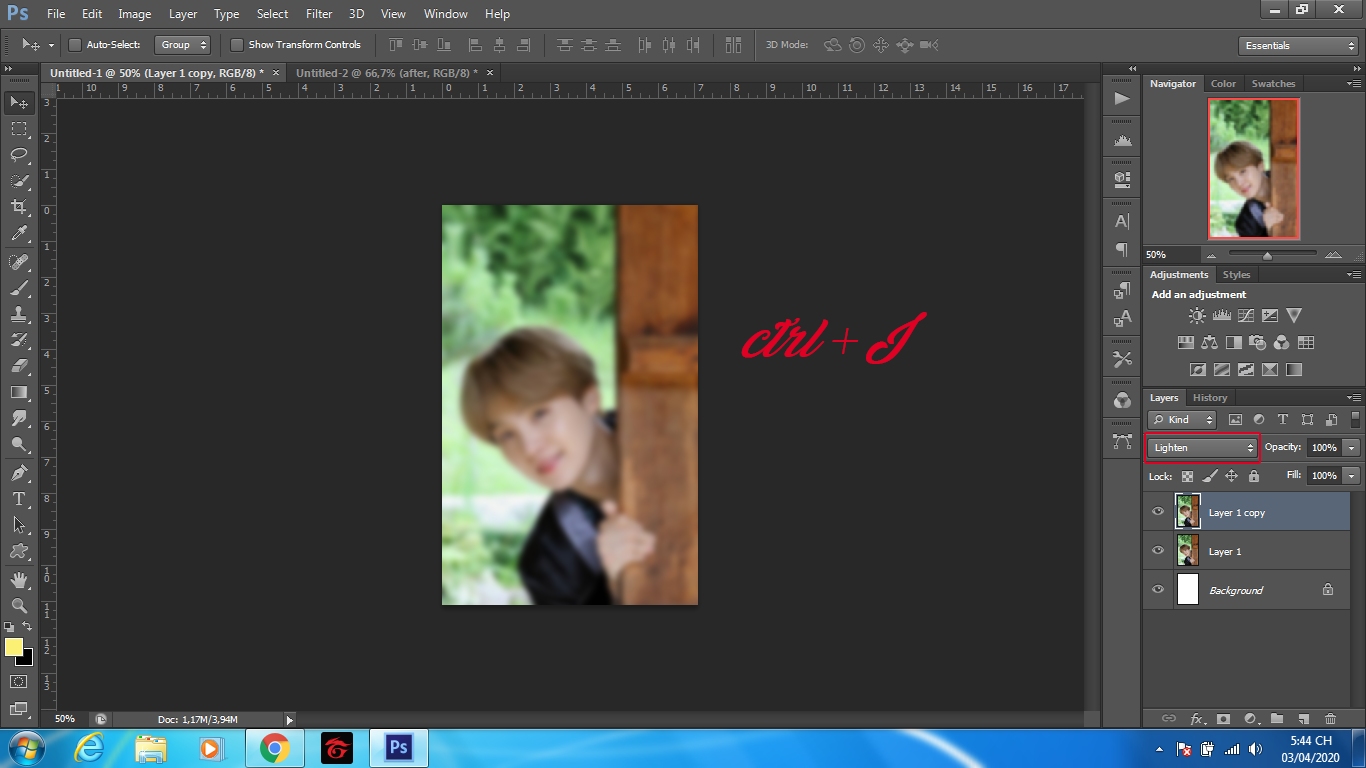Screen dimensions: 1366x768
Task: Select the Zoom tool in toolbar
Action: point(19,605)
